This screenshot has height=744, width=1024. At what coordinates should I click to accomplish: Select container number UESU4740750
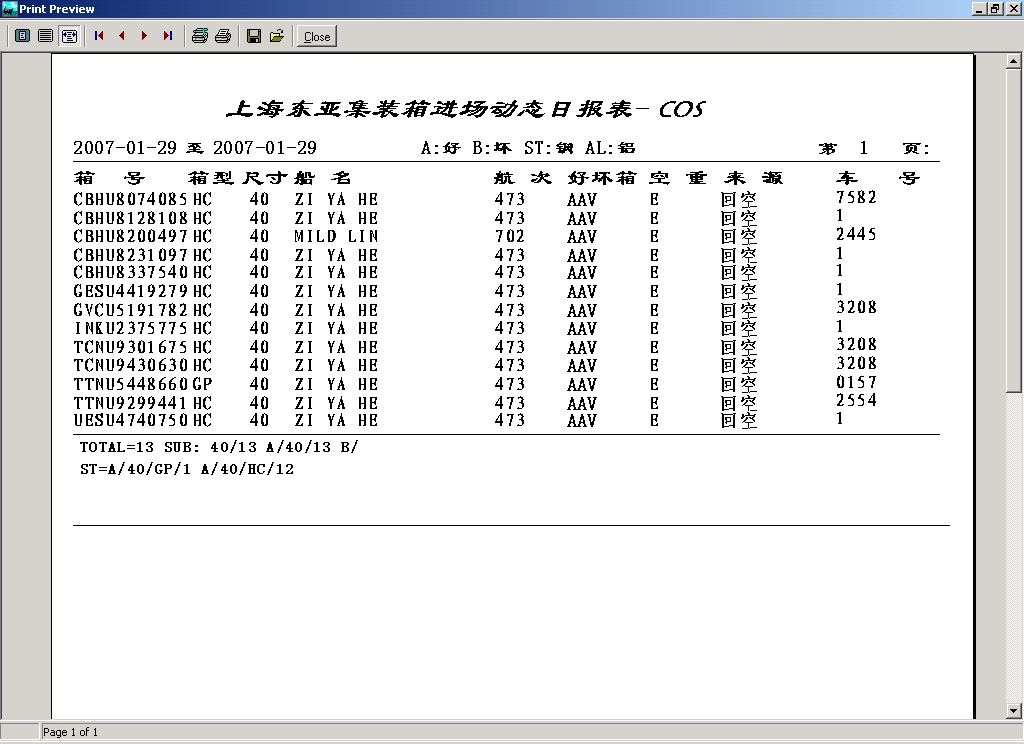131,419
